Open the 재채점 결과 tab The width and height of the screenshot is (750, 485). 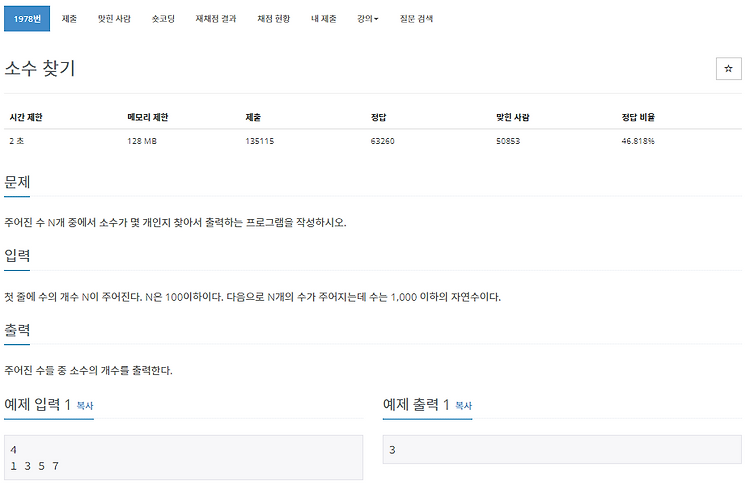(x=216, y=19)
